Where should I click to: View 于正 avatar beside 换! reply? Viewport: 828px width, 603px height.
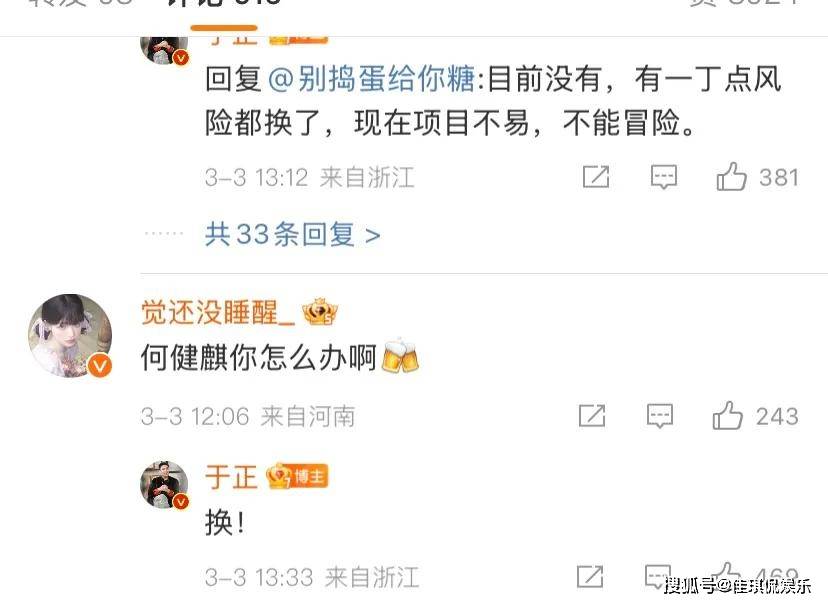[164, 485]
